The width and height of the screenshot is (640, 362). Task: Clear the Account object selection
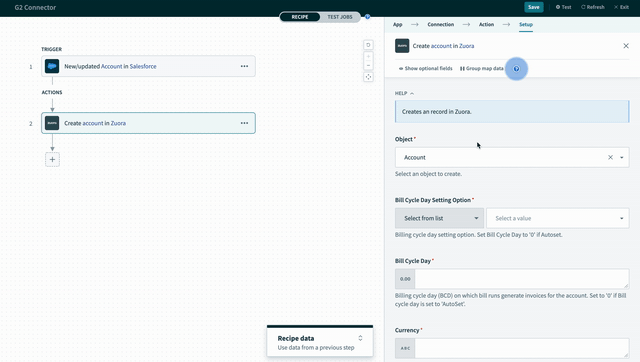point(610,157)
